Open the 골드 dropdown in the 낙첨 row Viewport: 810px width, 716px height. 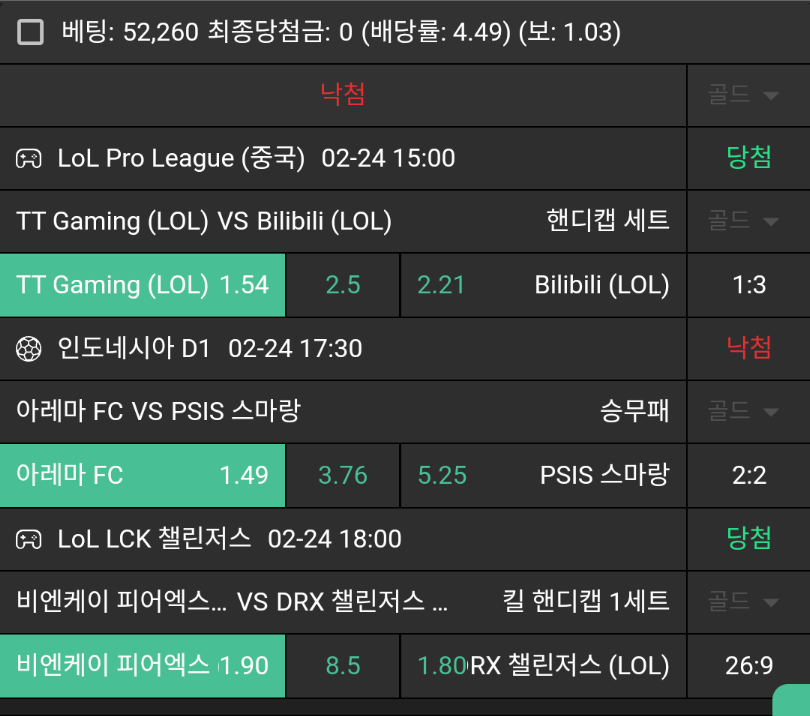pos(743,95)
